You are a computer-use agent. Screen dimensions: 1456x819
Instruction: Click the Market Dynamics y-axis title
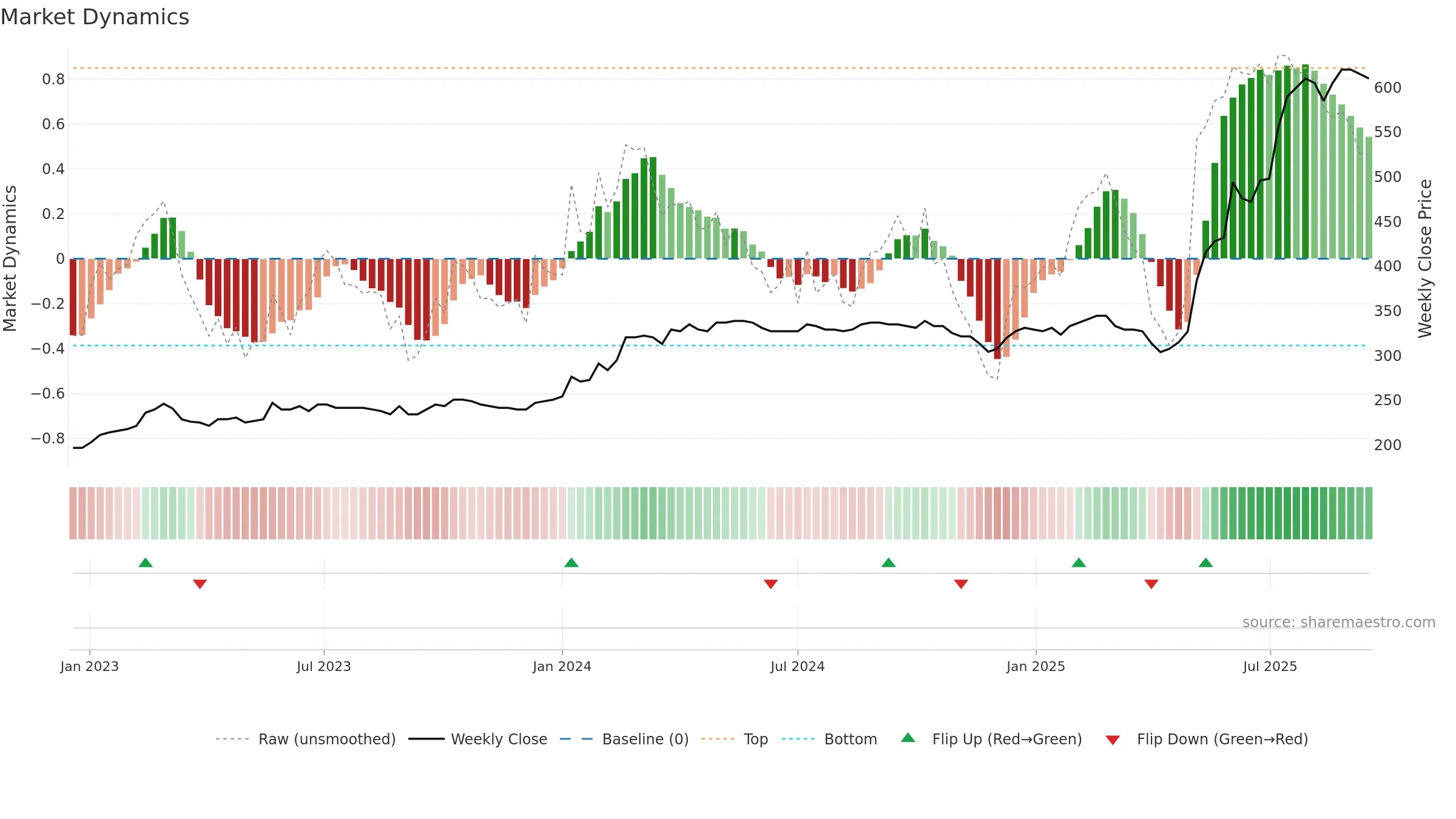point(10,258)
